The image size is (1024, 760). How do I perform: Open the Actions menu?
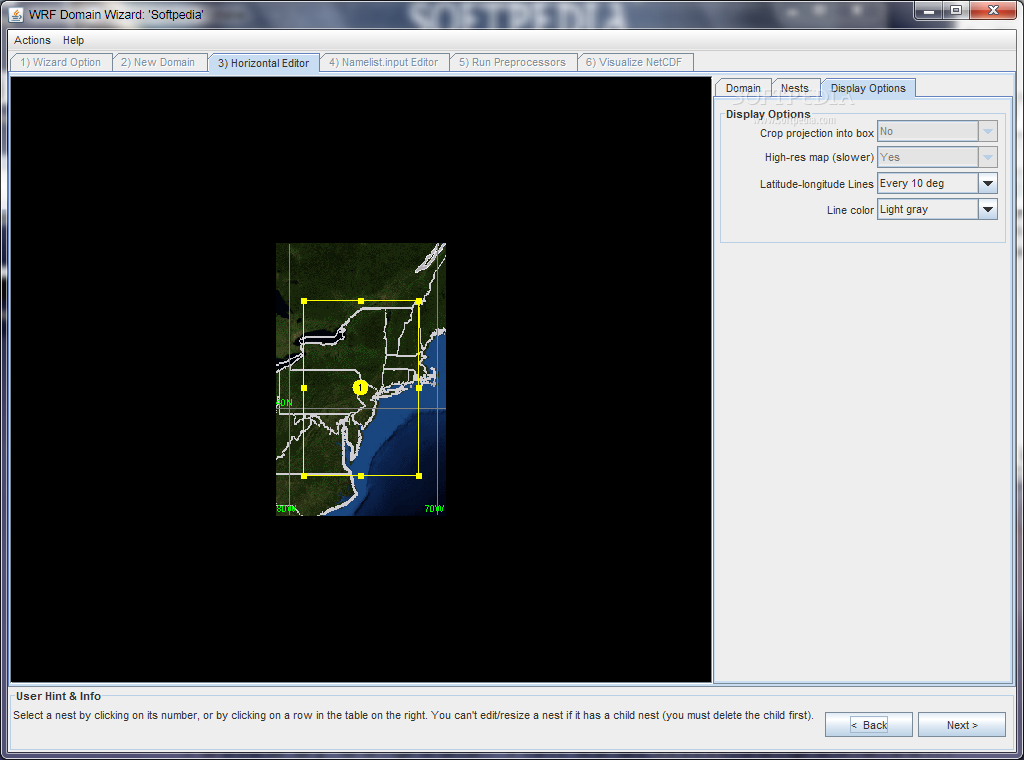pyautogui.click(x=32, y=40)
